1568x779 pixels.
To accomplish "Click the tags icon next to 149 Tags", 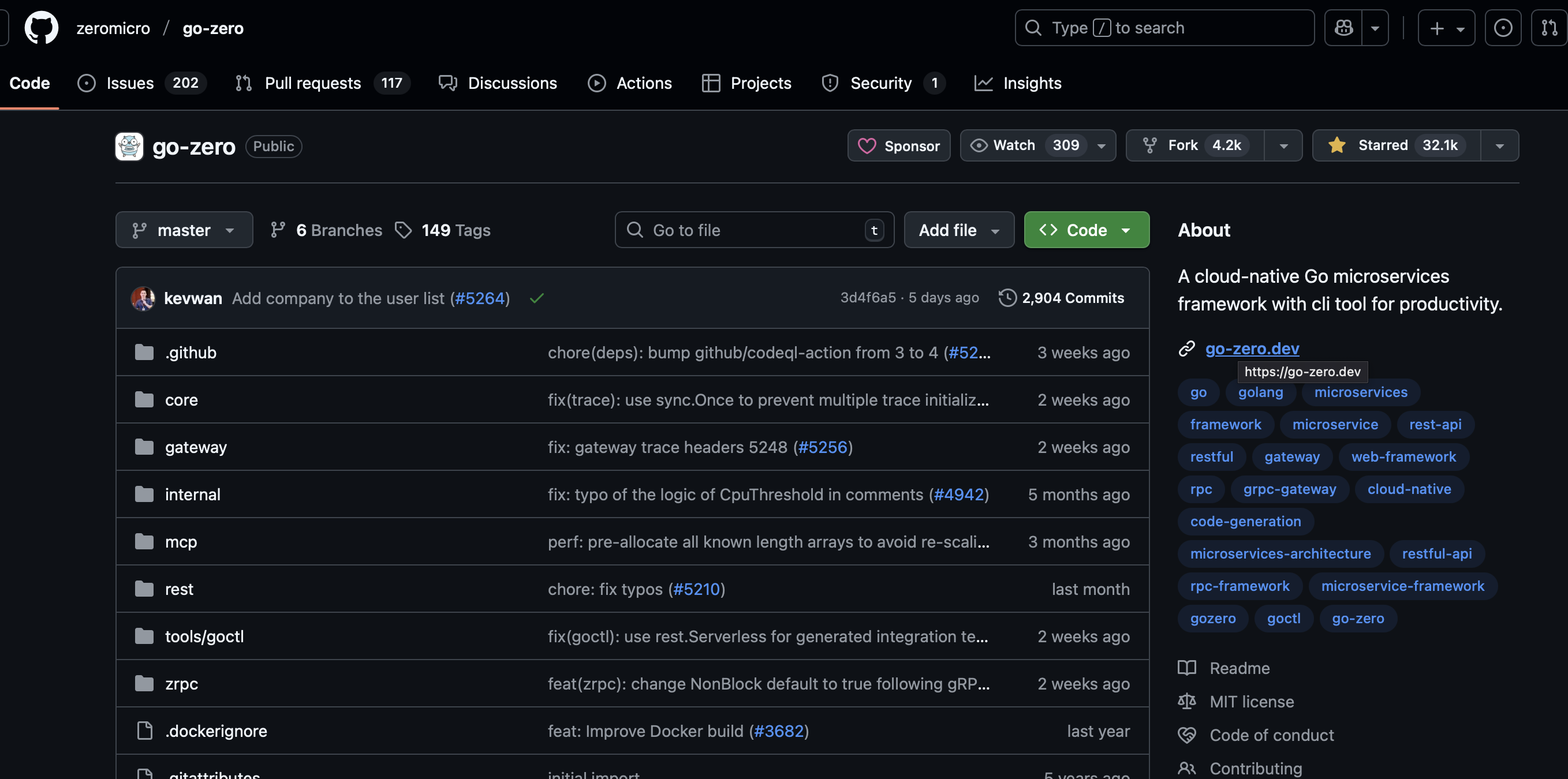I will [x=403, y=230].
